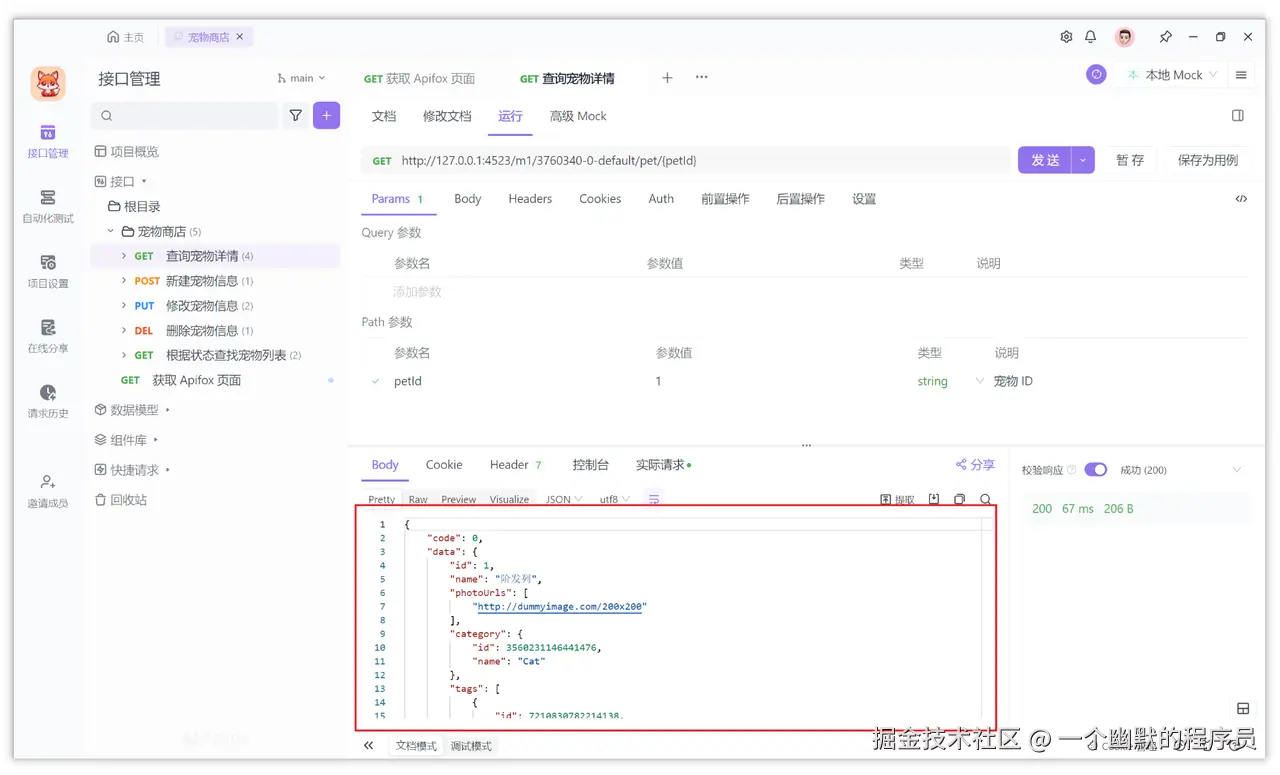Click the generate code icon
This screenshot has height=775, width=1280.
coord(1241,199)
